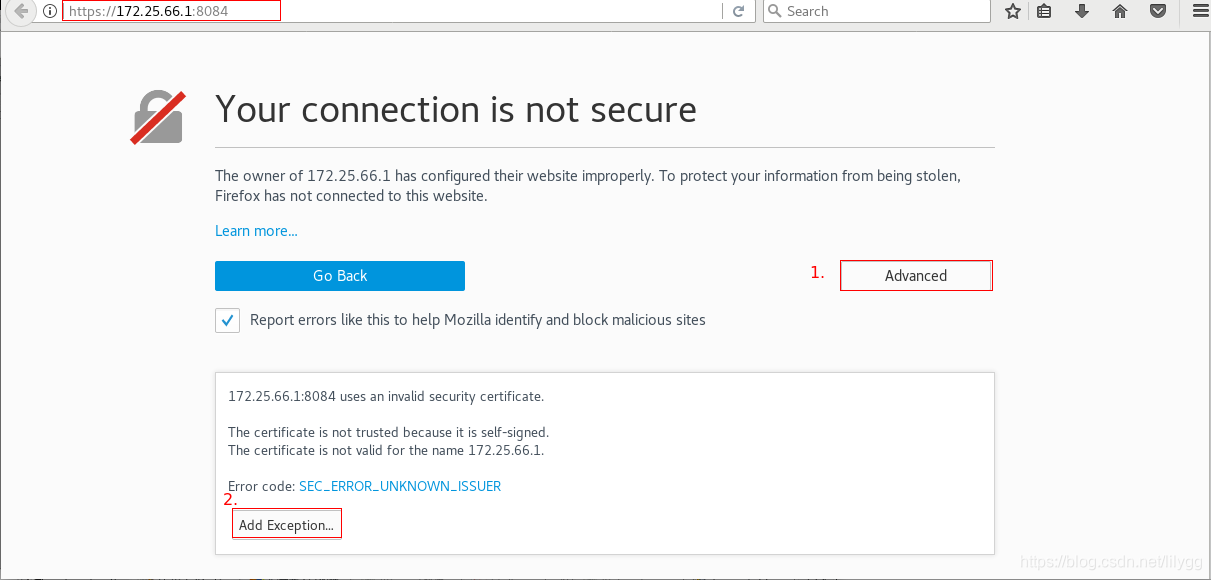The height and width of the screenshot is (580, 1211).
Task: Open the site information icon
Action: (x=49, y=11)
